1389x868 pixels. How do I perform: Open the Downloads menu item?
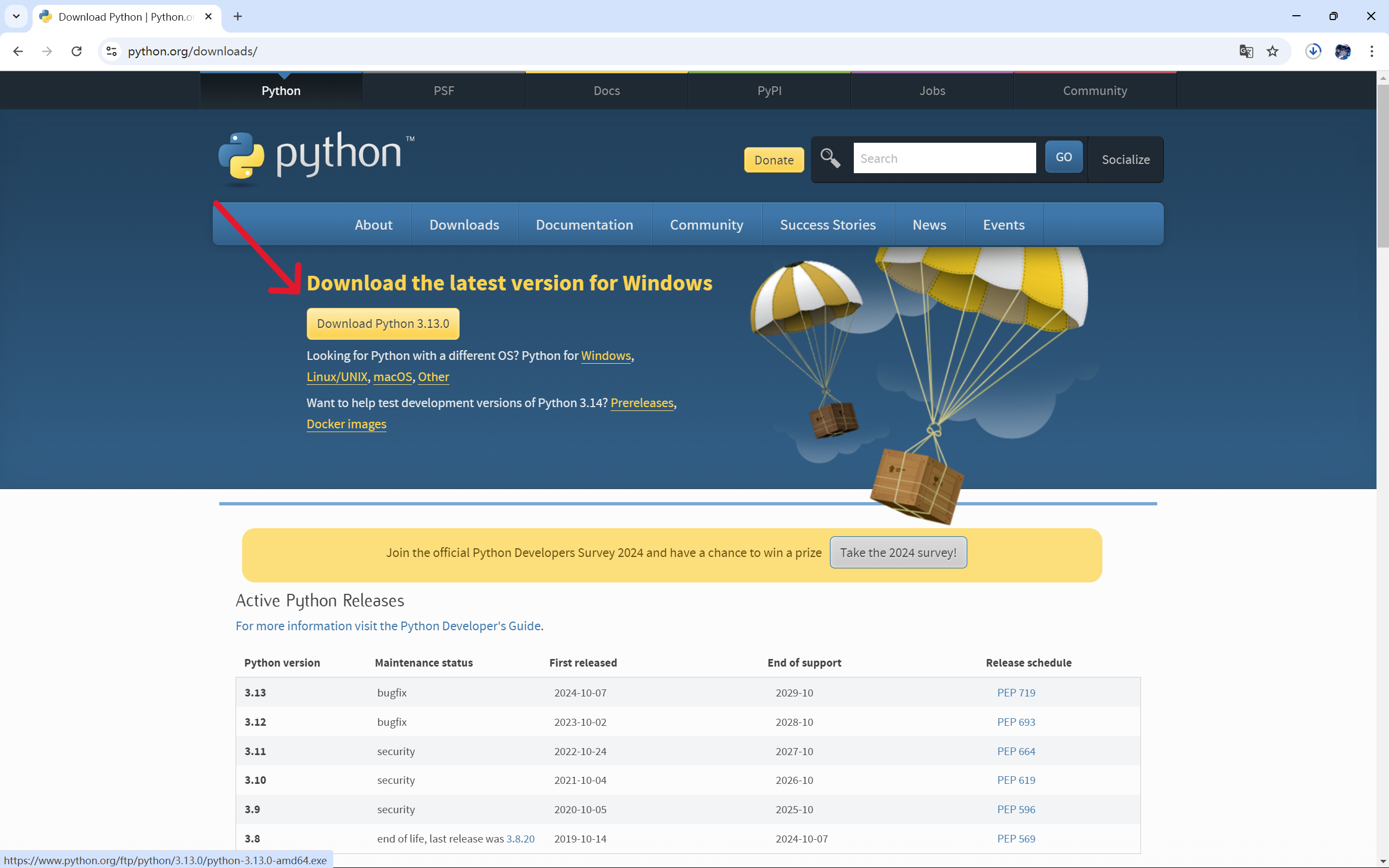(464, 224)
